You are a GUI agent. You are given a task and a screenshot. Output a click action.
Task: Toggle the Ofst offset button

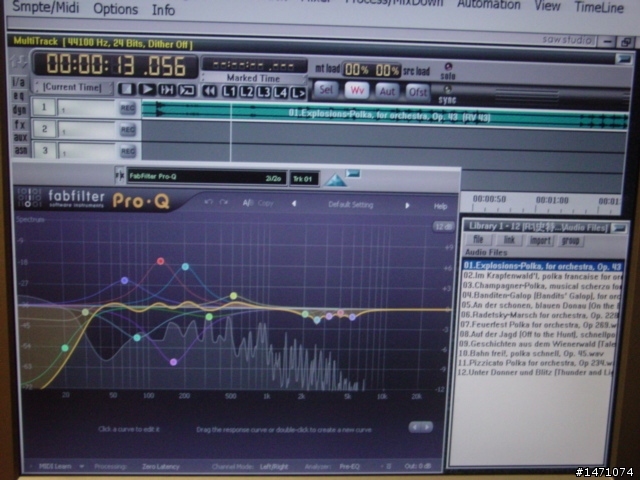tap(418, 92)
